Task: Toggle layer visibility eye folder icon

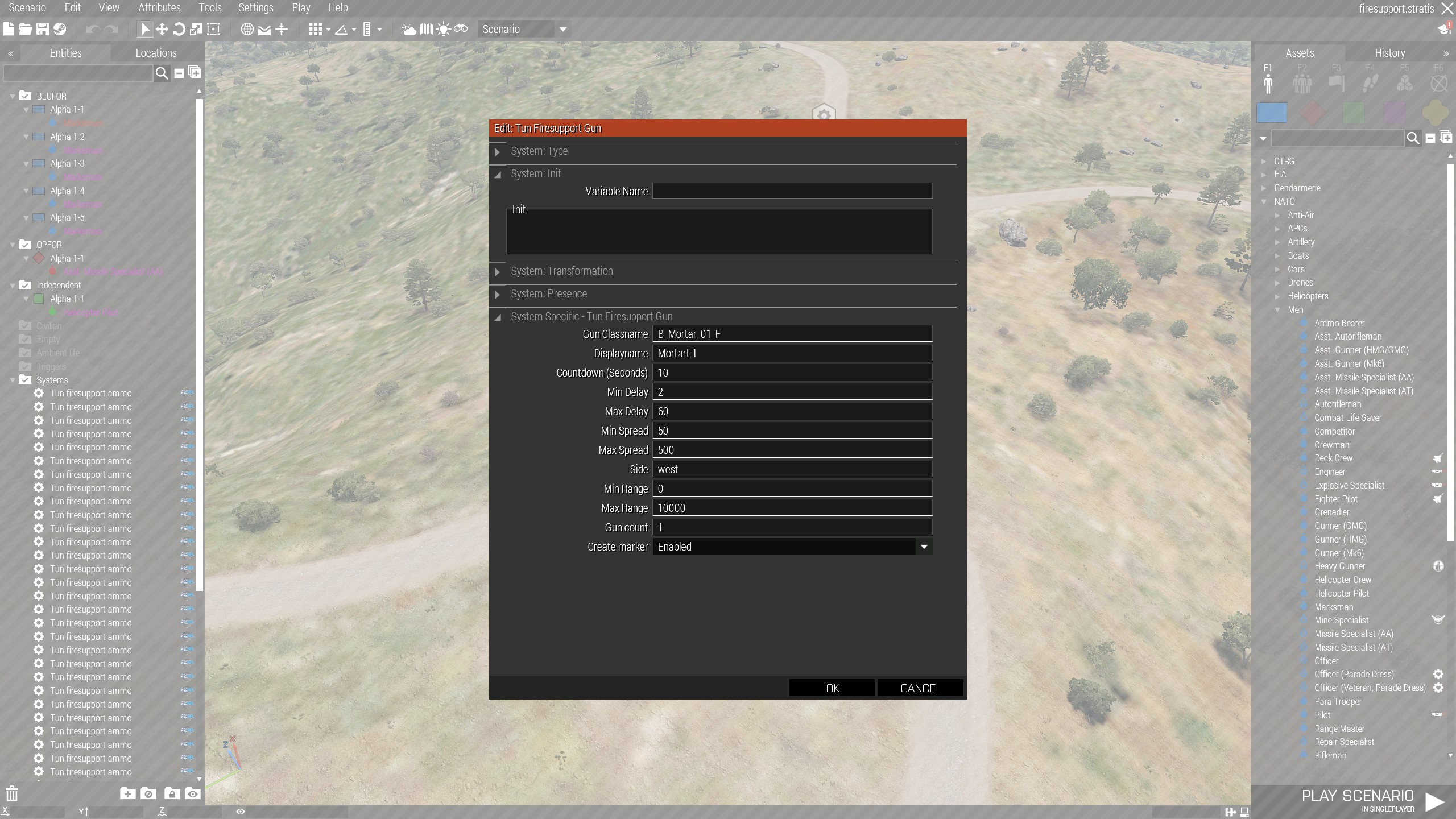Action: point(192,794)
